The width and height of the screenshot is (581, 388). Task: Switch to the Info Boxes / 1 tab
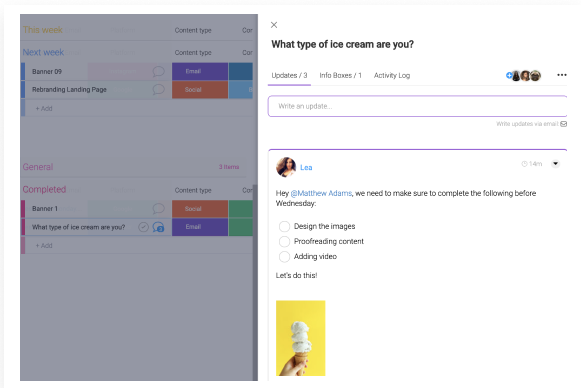[341, 76]
